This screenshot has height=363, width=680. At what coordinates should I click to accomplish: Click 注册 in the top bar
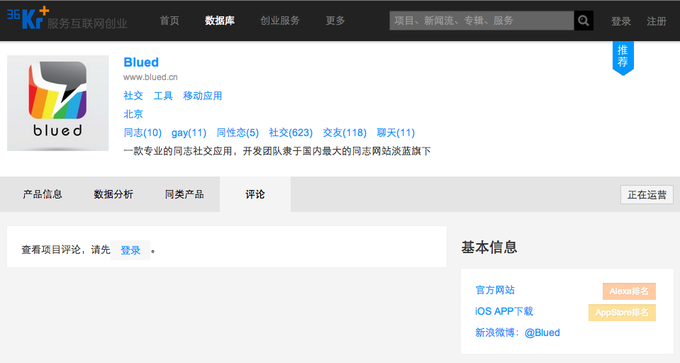[657, 21]
